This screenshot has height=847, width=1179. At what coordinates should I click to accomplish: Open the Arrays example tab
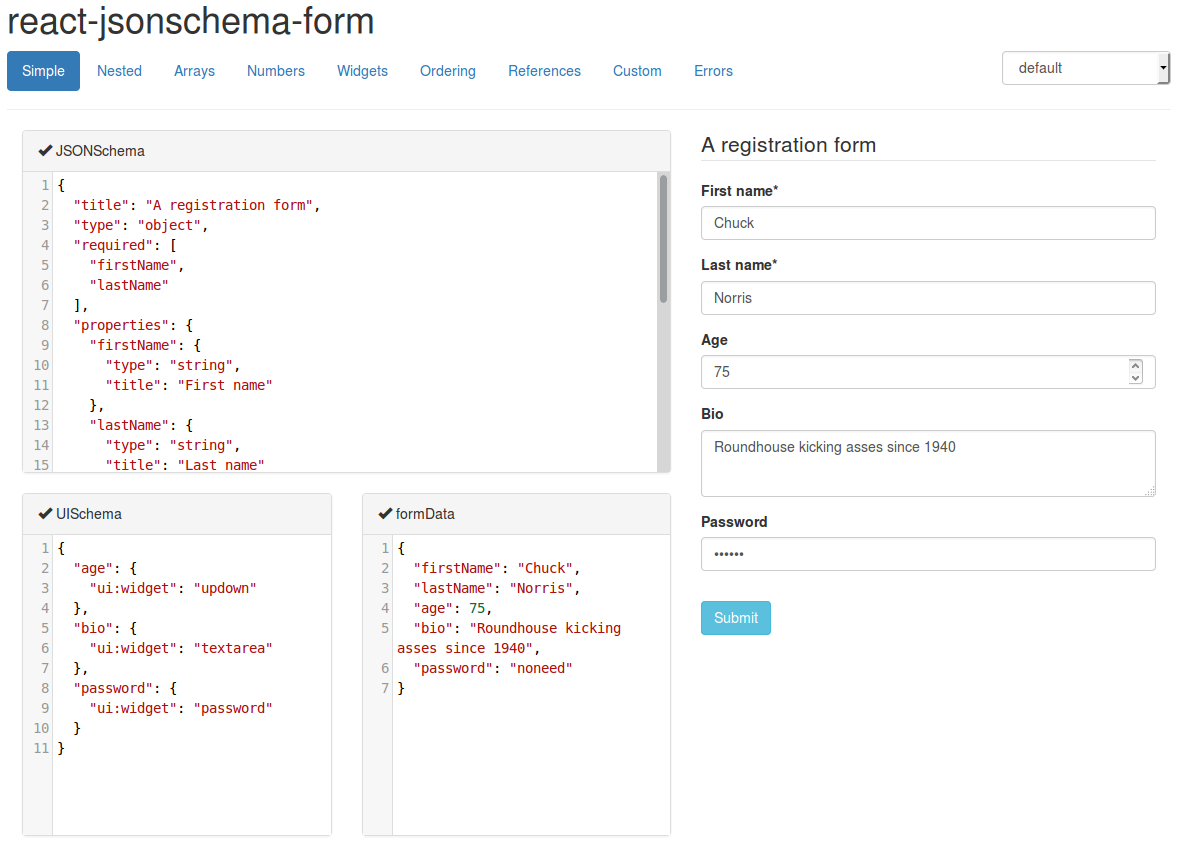click(x=194, y=71)
